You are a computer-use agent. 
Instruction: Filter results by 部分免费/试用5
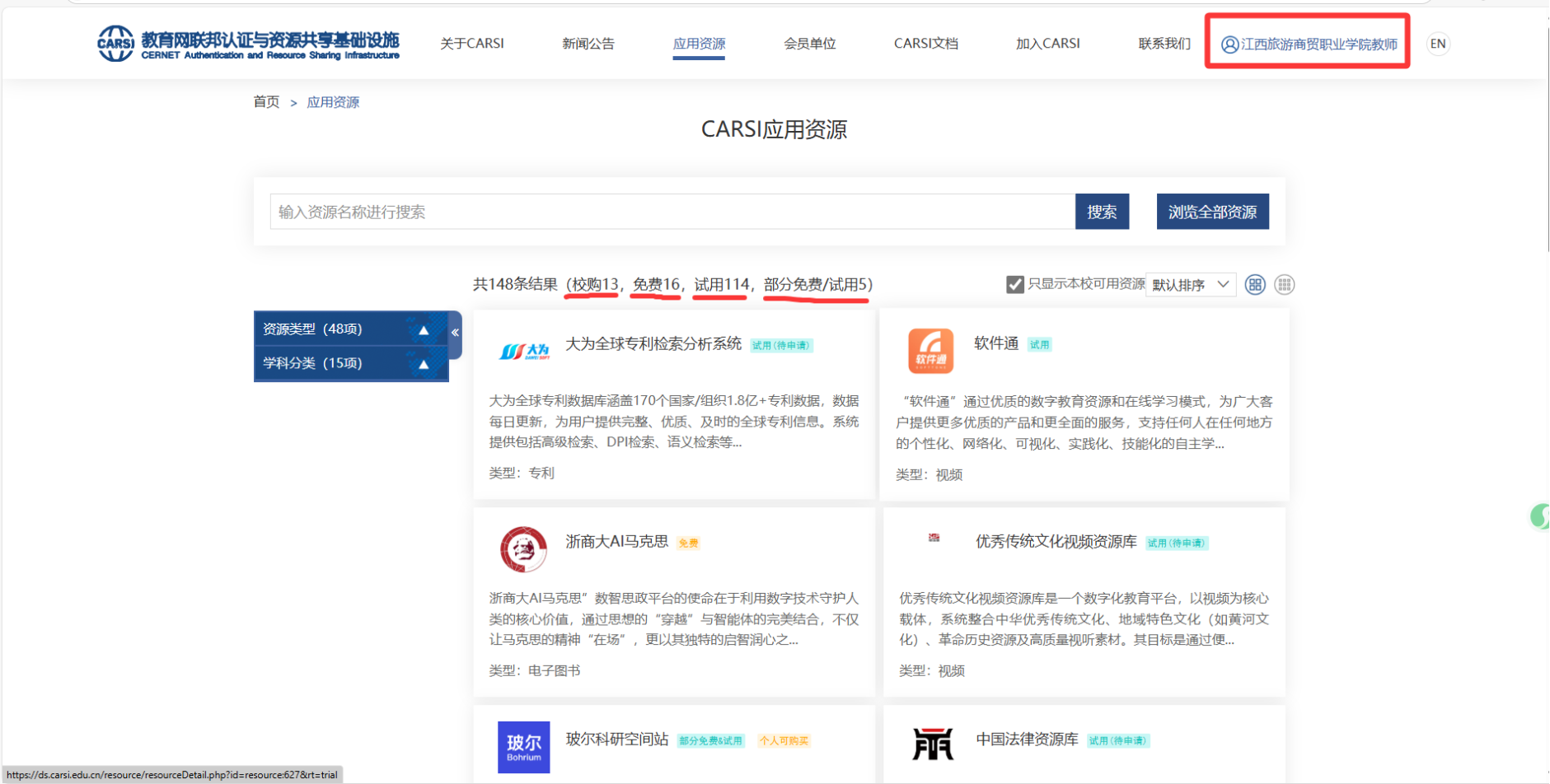[x=815, y=284]
